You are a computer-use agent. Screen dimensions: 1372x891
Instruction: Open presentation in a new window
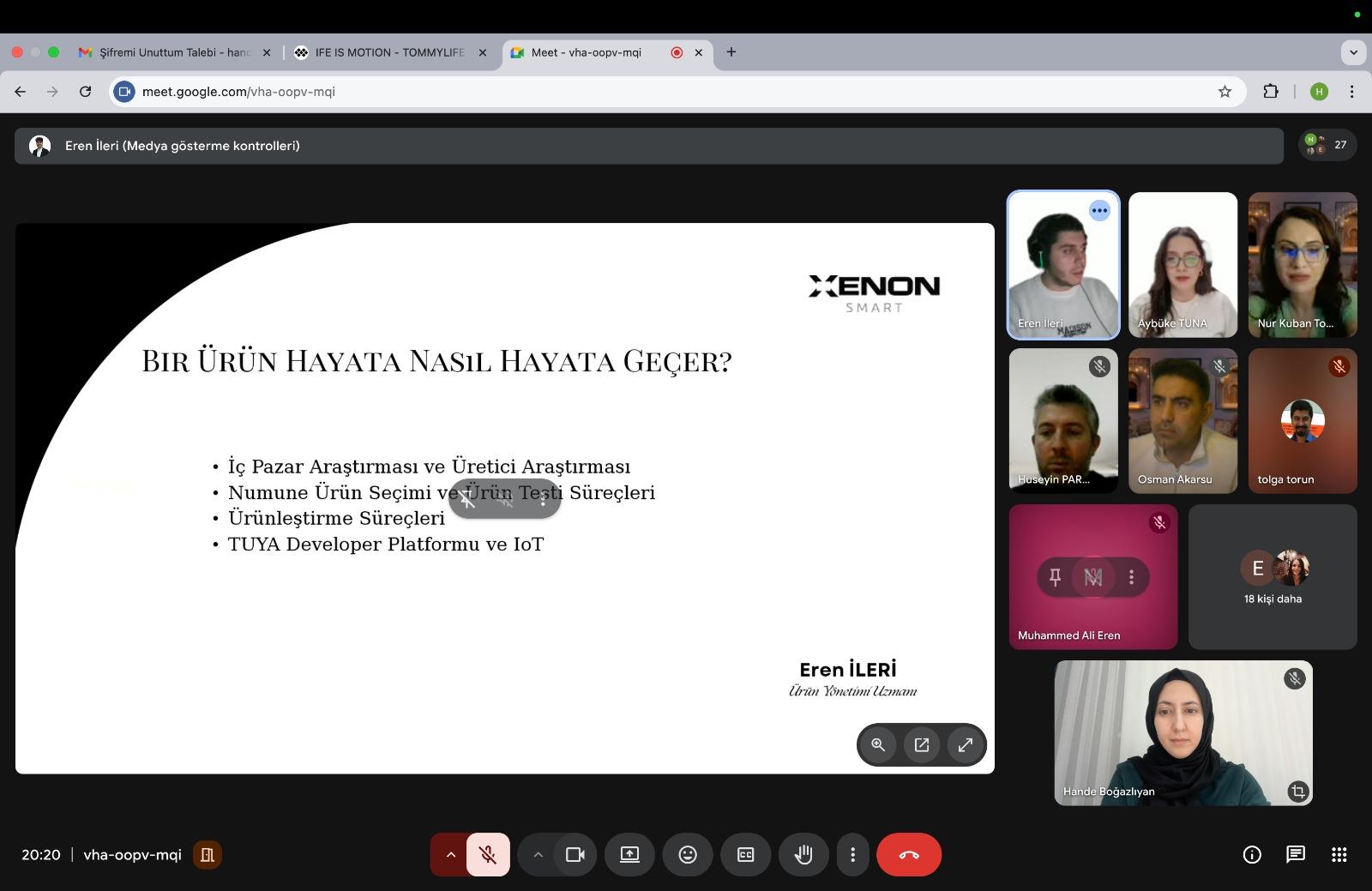[x=922, y=744]
